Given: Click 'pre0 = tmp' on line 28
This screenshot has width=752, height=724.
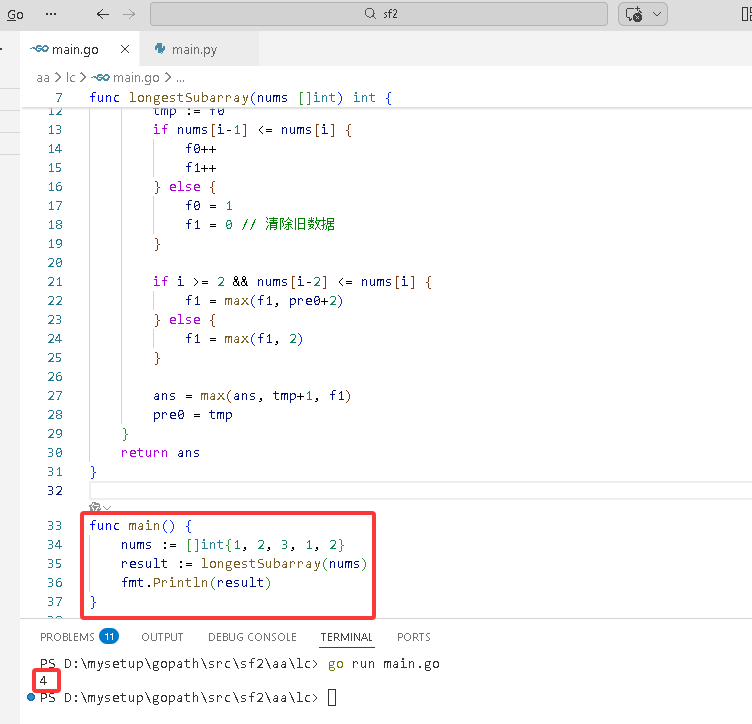Looking at the screenshot, I should point(192,415).
